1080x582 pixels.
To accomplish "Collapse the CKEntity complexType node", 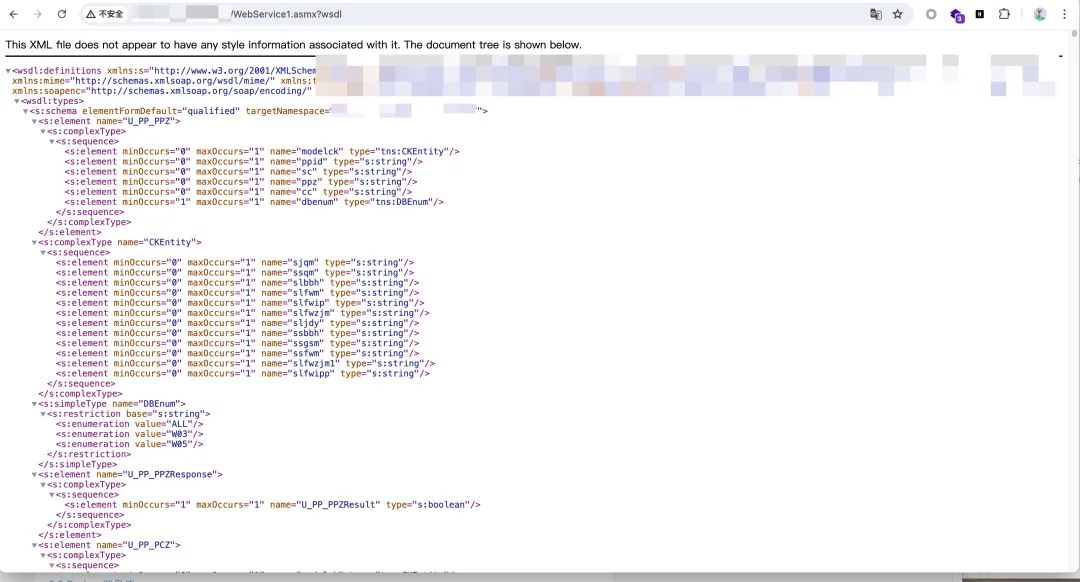I will (35, 242).
